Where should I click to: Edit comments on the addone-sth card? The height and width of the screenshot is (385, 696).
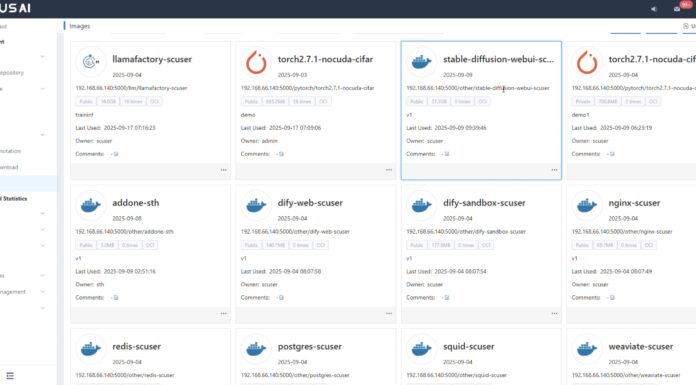[x=116, y=298]
